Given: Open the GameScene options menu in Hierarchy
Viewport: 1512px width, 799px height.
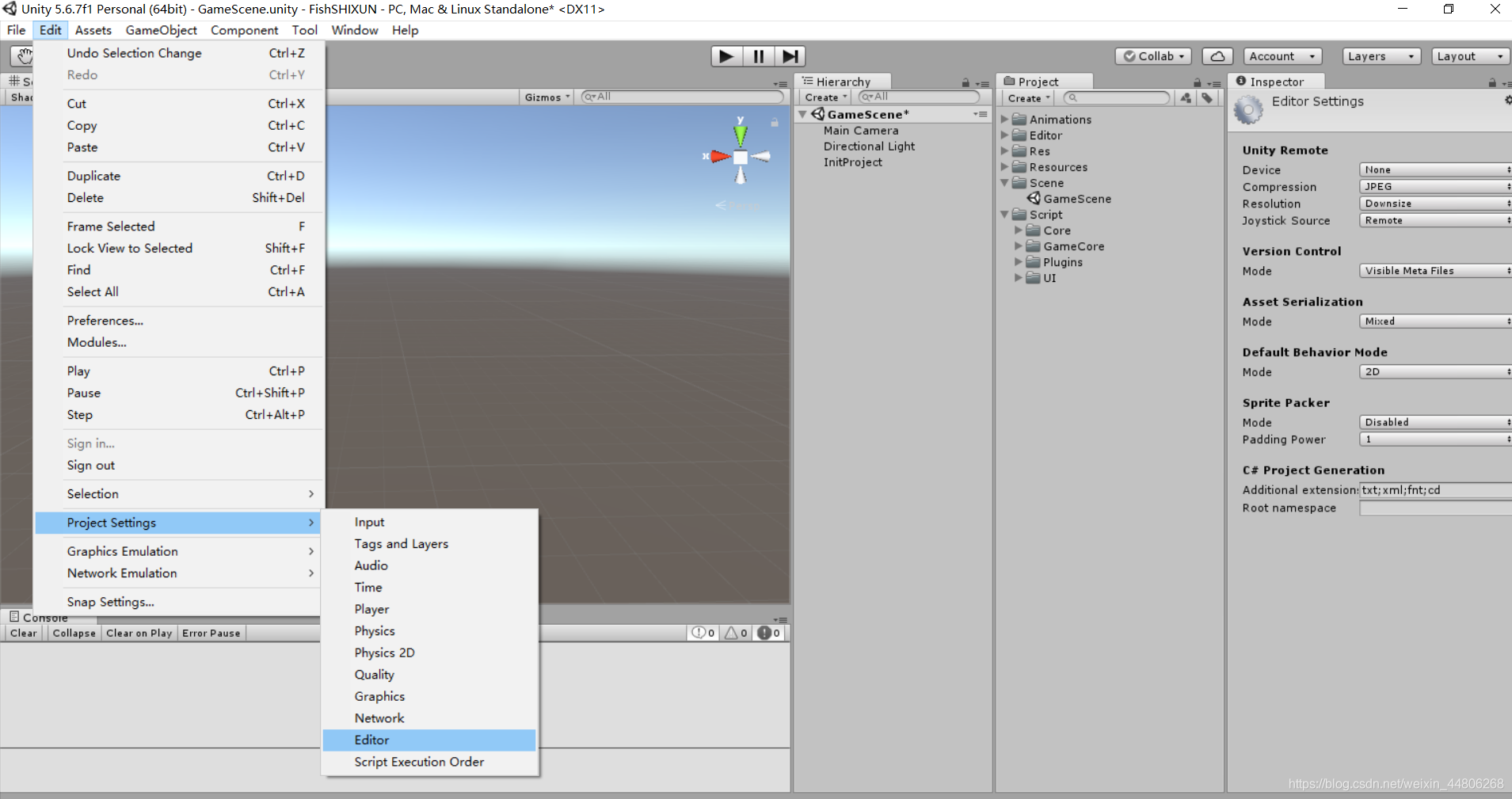Looking at the screenshot, I should click(981, 114).
